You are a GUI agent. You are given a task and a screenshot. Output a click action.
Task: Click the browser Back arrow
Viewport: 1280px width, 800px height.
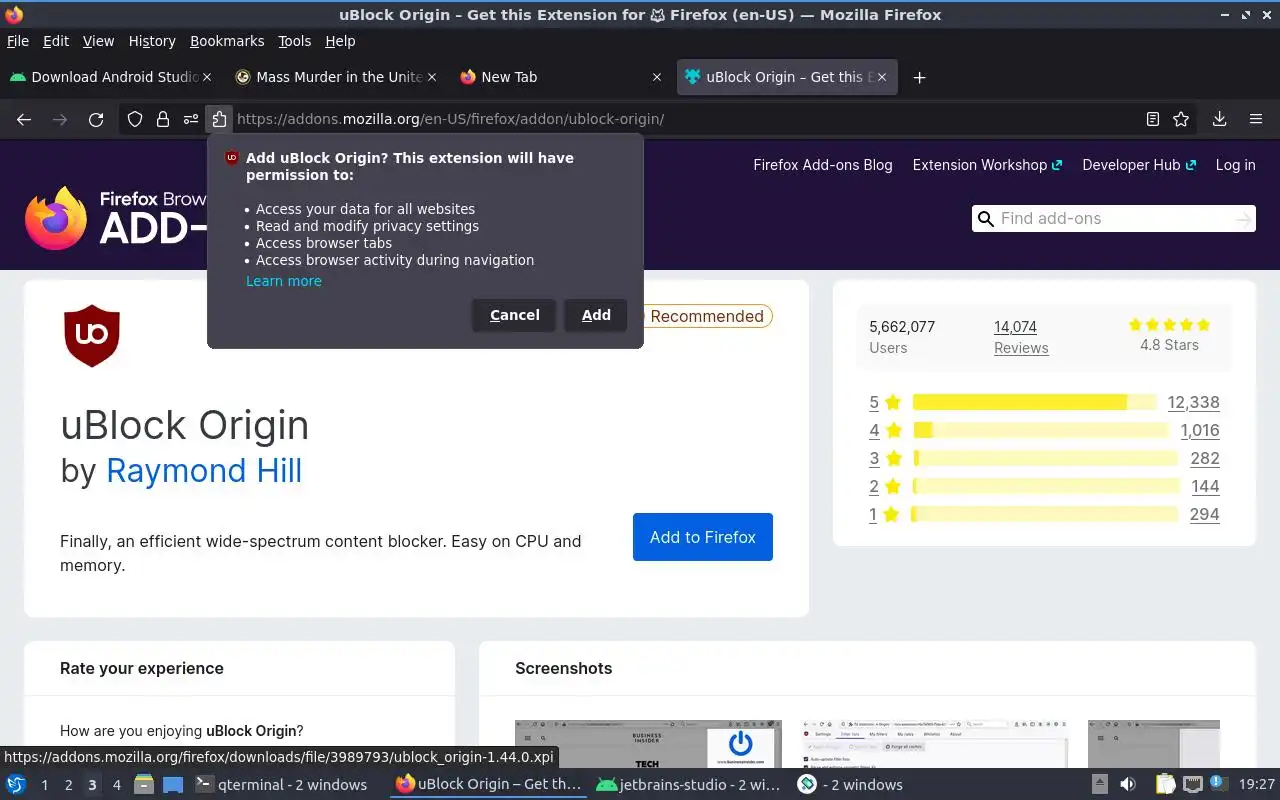24,119
